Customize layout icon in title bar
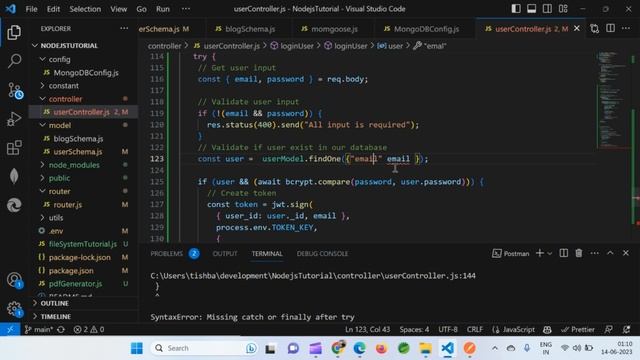This screenshot has height=360, width=640. tap(563, 9)
